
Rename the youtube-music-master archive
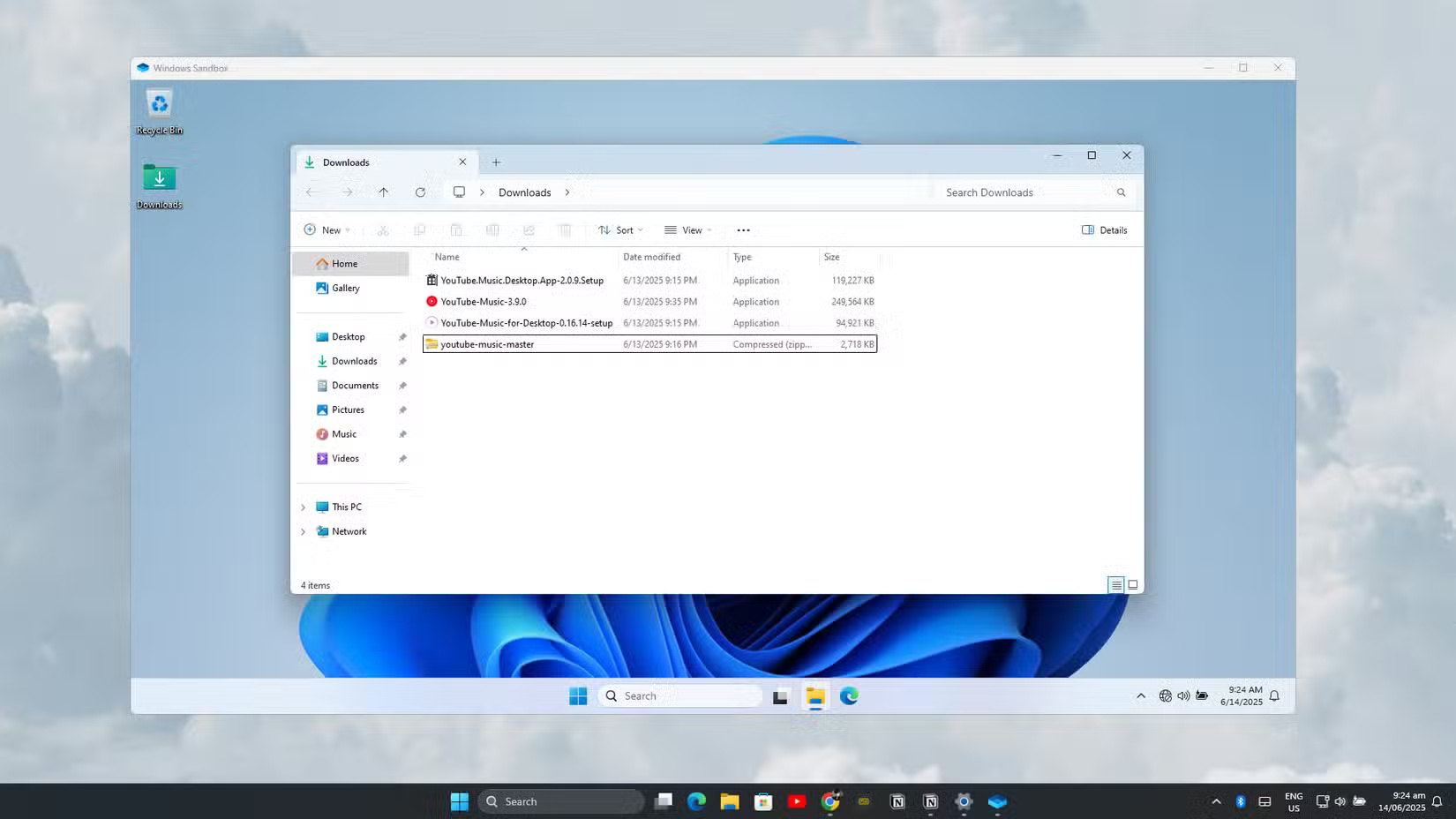(492, 229)
